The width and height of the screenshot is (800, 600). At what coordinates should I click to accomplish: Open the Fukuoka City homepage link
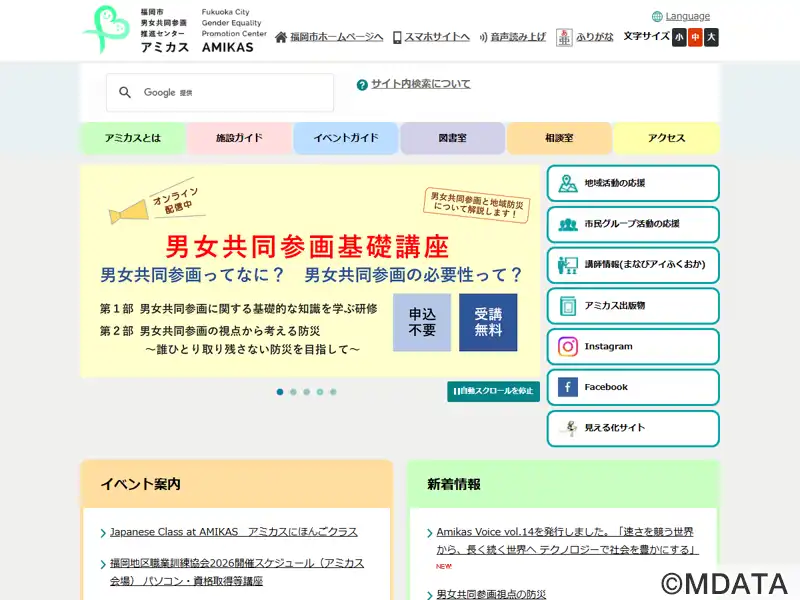point(337,37)
